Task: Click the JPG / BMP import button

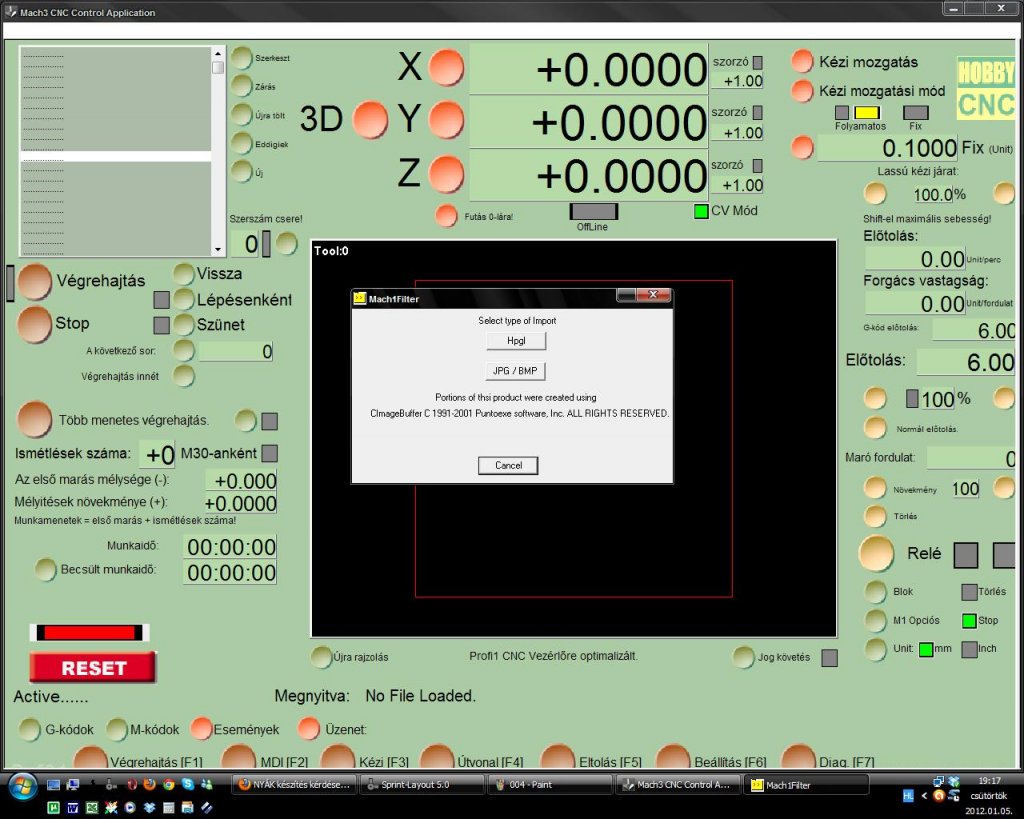Action: coord(515,371)
